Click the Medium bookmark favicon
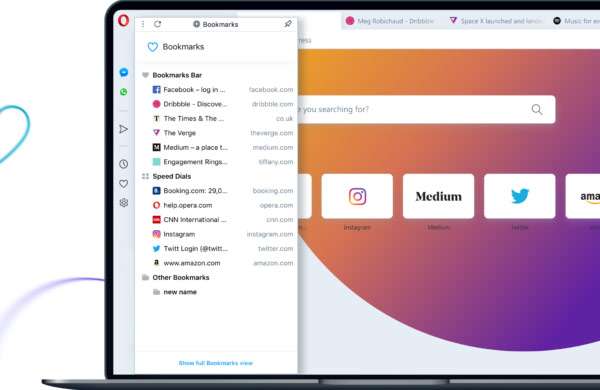The image size is (600, 390). (157, 147)
